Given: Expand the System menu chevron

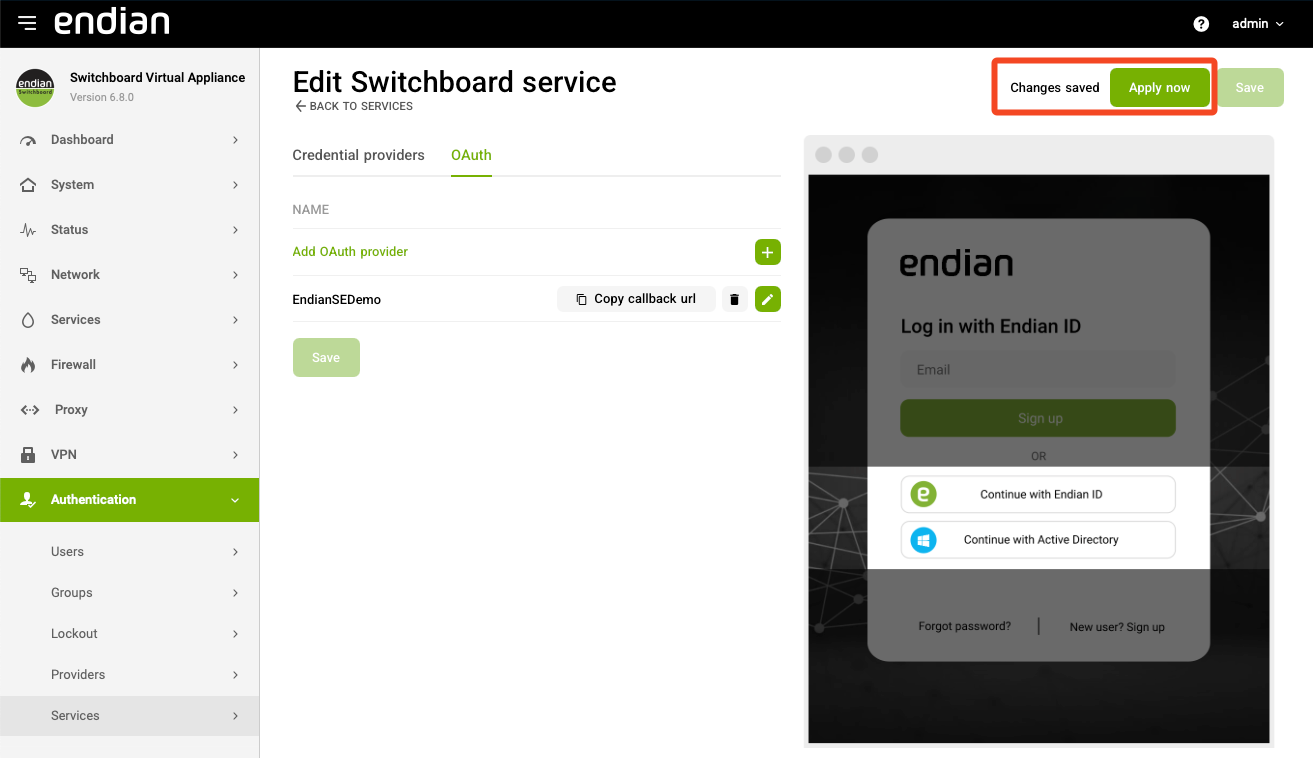Looking at the screenshot, I should pos(235,185).
